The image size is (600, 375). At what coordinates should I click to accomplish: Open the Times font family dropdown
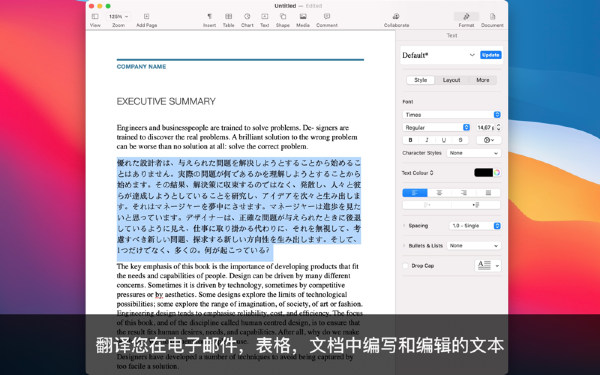[452, 115]
